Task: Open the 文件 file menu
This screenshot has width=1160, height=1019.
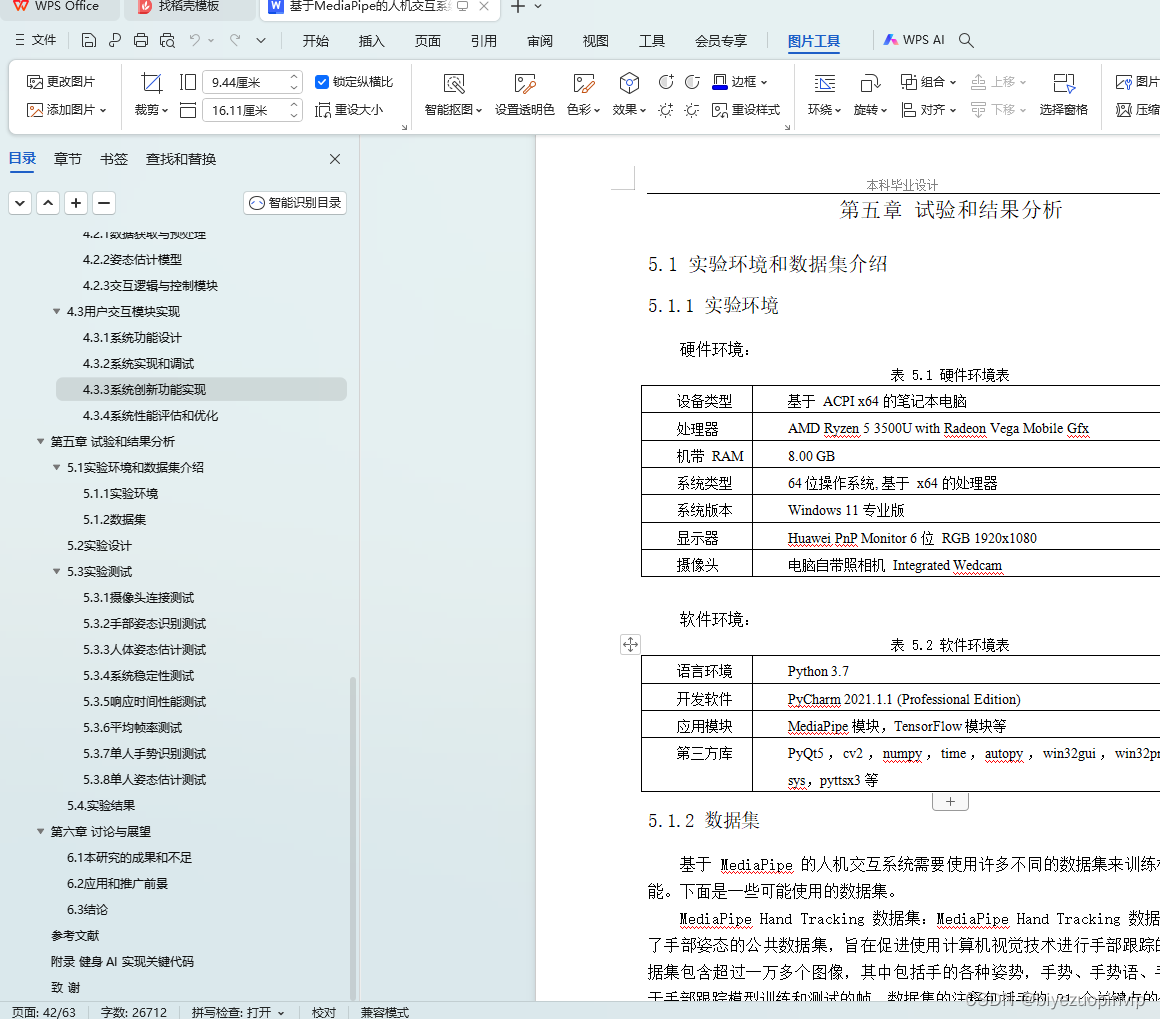Action: (x=36, y=40)
